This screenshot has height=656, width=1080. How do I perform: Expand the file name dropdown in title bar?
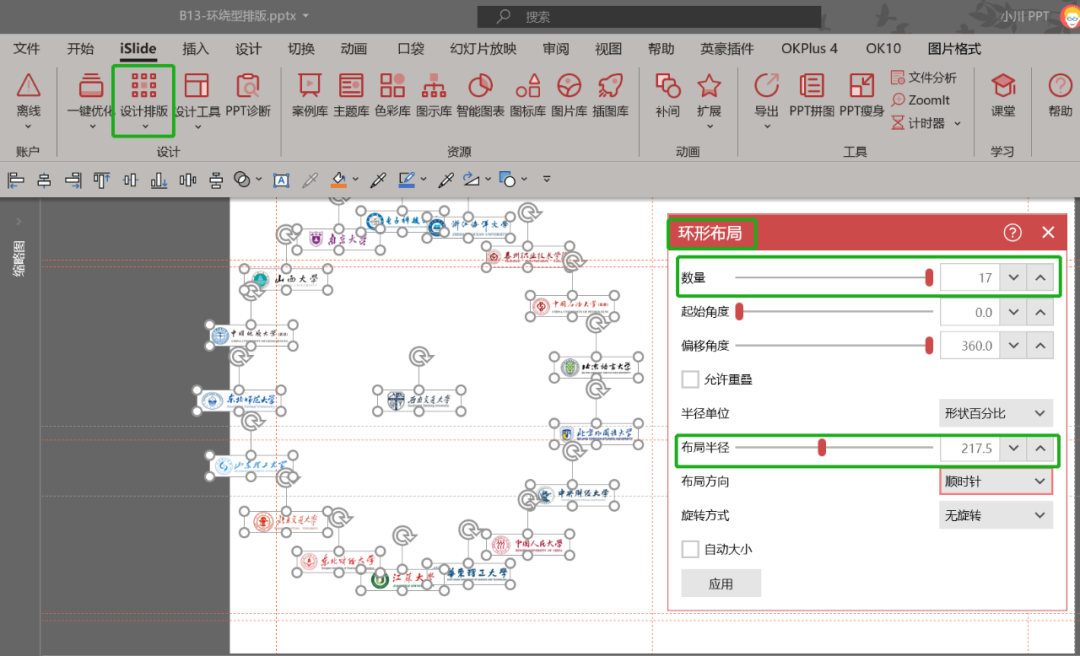[x=306, y=16]
